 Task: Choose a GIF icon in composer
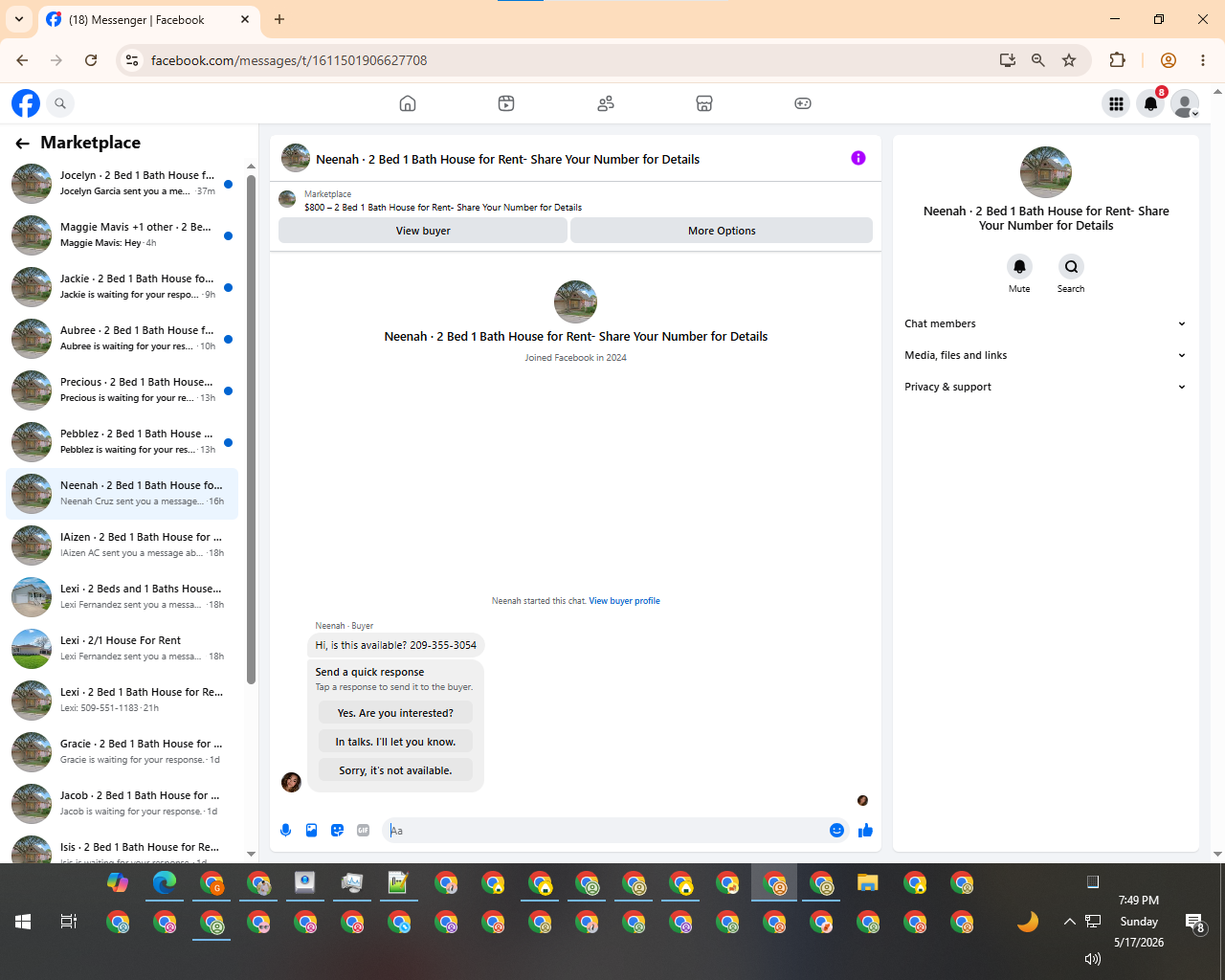click(x=363, y=831)
